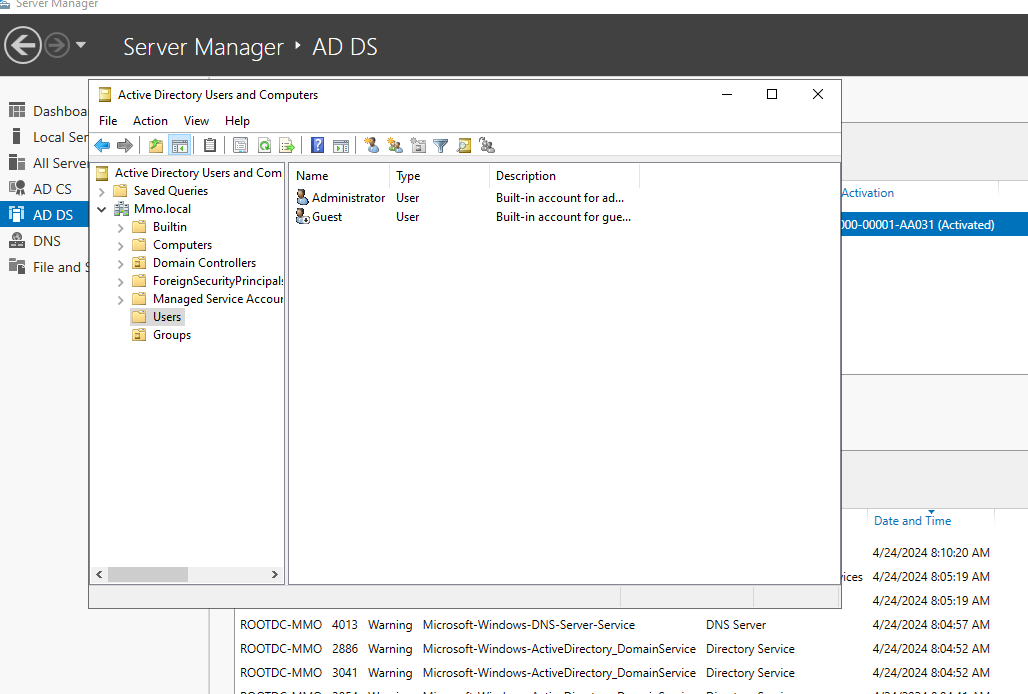Click the tree pane horizontal scrollbar thumb

(148, 575)
